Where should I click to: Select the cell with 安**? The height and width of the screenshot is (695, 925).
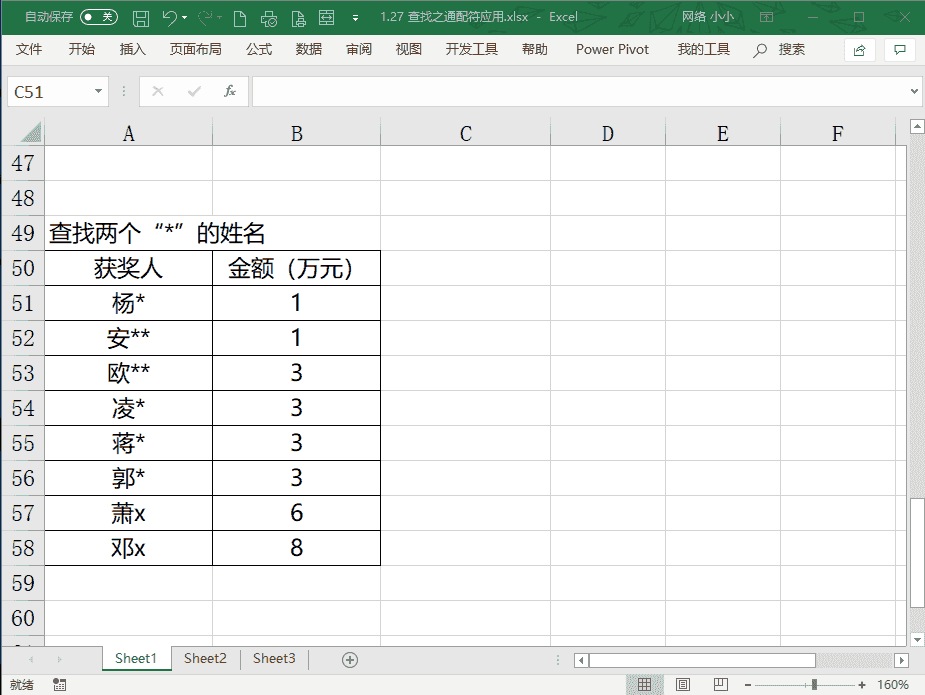pos(129,338)
